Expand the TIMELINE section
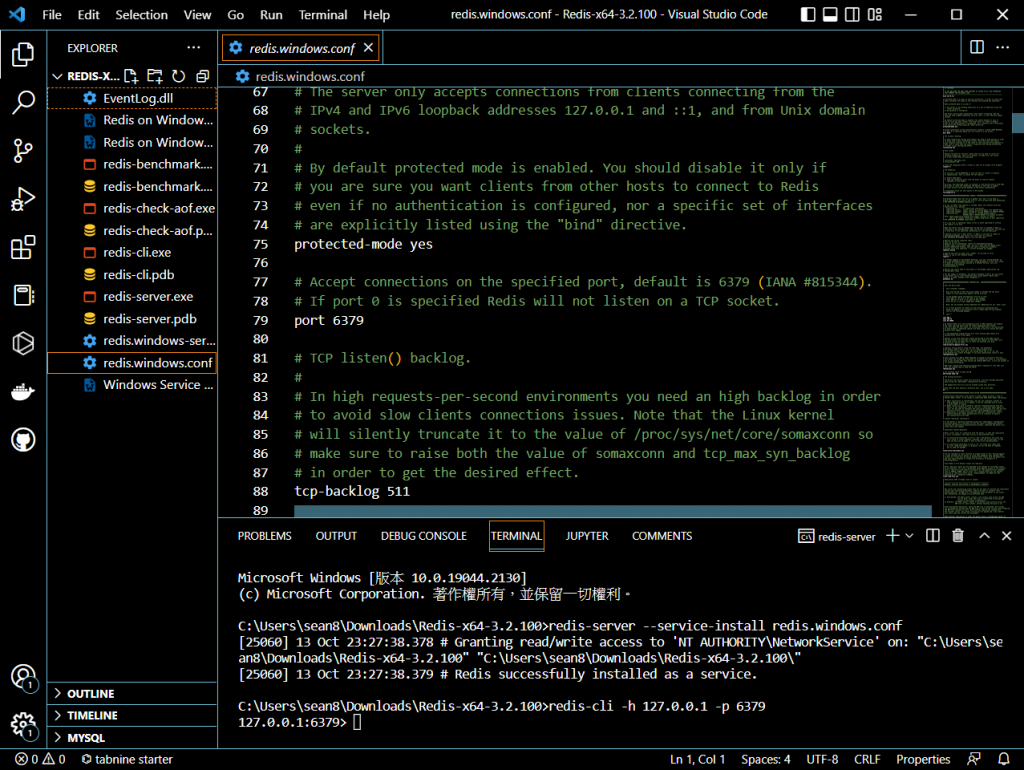The height and width of the screenshot is (770, 1024). tap(92, 716)
